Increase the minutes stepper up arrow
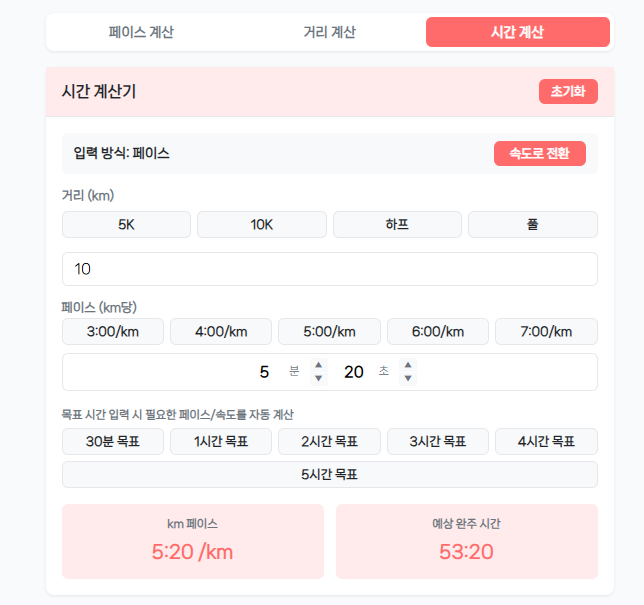Screen dimensions: 644x605 [319, 366]
